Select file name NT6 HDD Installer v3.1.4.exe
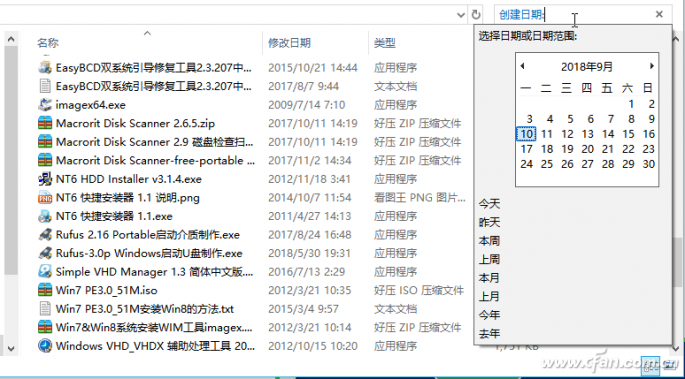This screenshot has width=685, height=379. 128,179
